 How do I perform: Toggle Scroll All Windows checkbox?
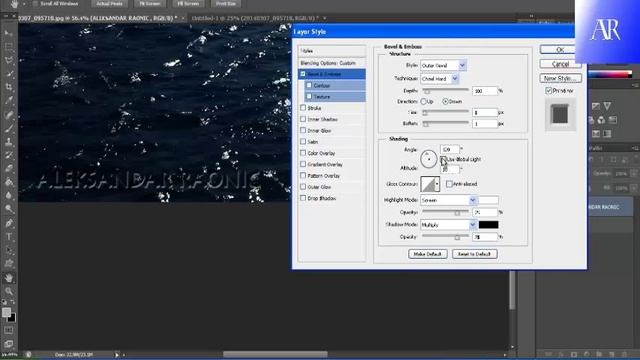point(35,3)
